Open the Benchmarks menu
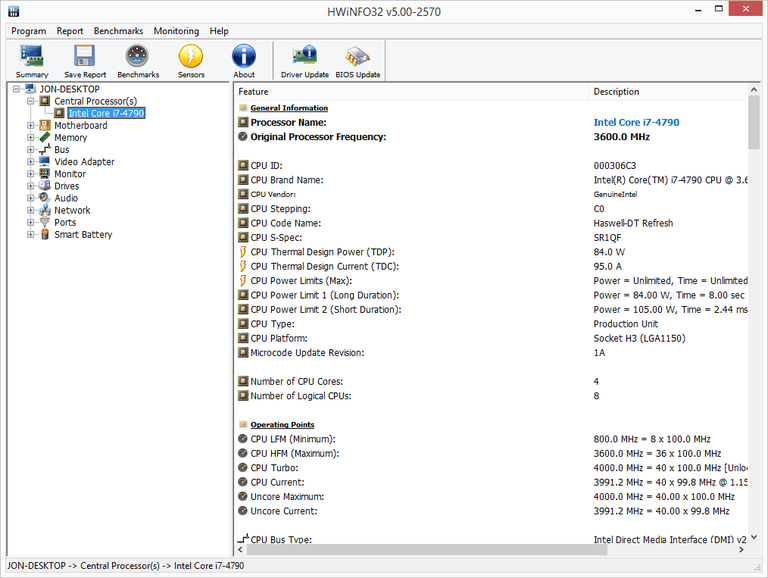The width and height of the screenshot is (768, 578). pyautogui.click(x=119, y=31)
